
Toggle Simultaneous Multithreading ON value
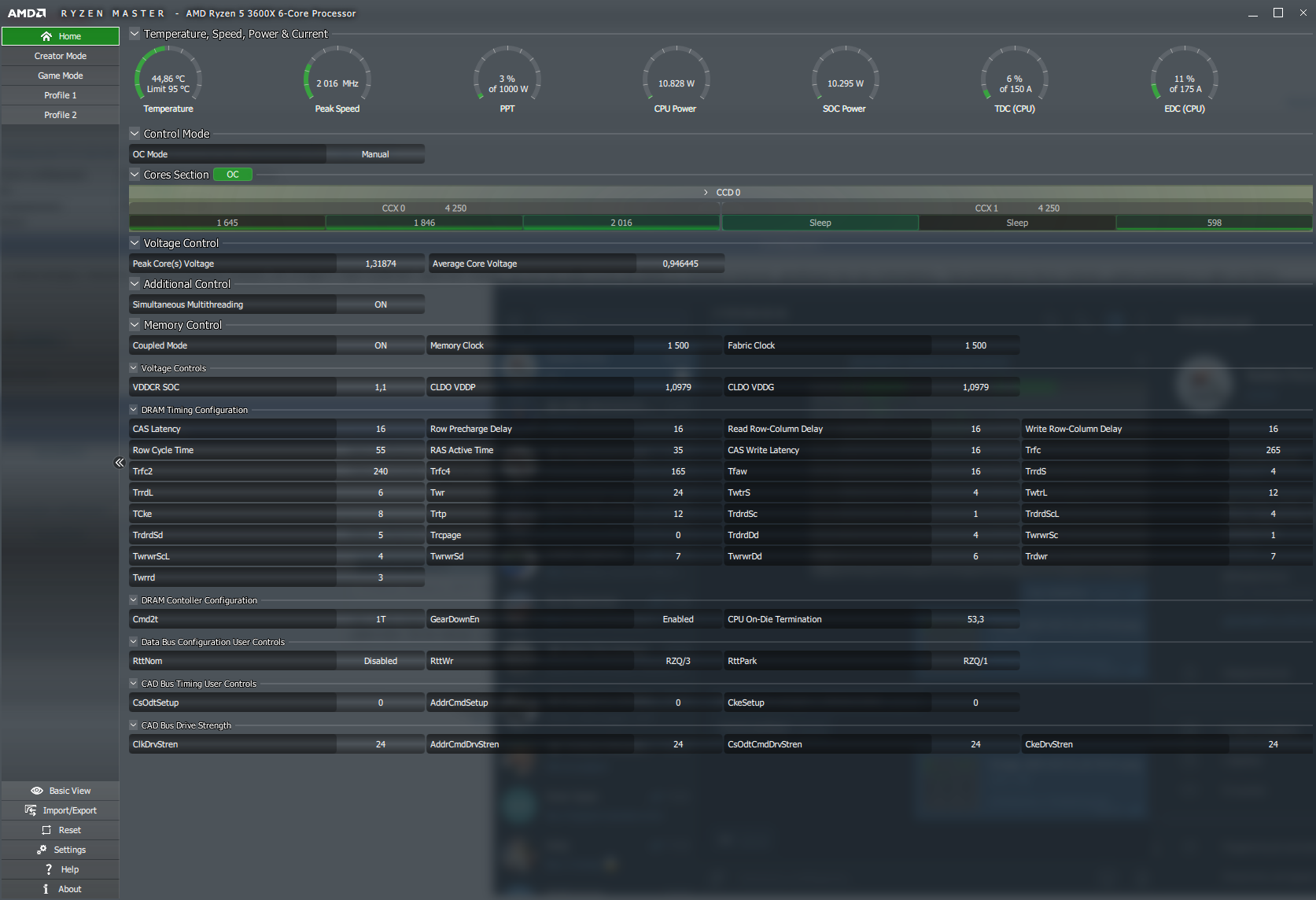(x=381, y=304)
